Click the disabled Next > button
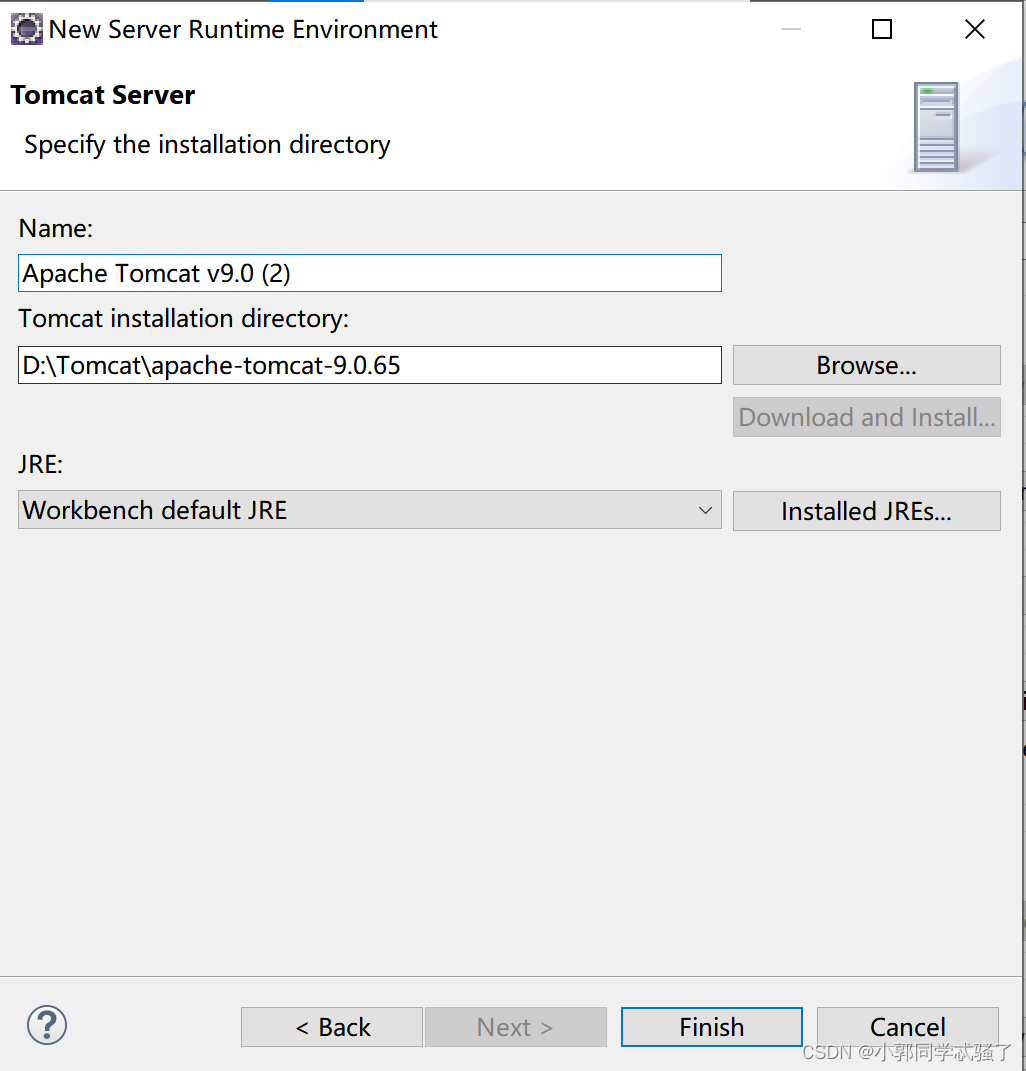1026x1071 pixels. coord(515,1027)
